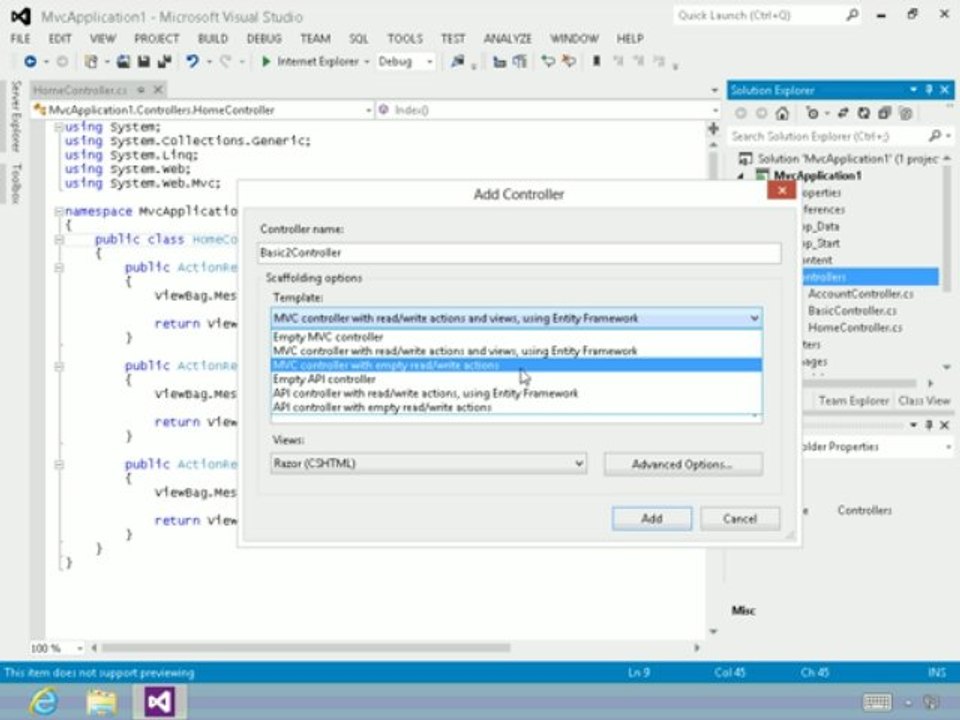Click the Advanced Options... button

(x=683, y=464)
